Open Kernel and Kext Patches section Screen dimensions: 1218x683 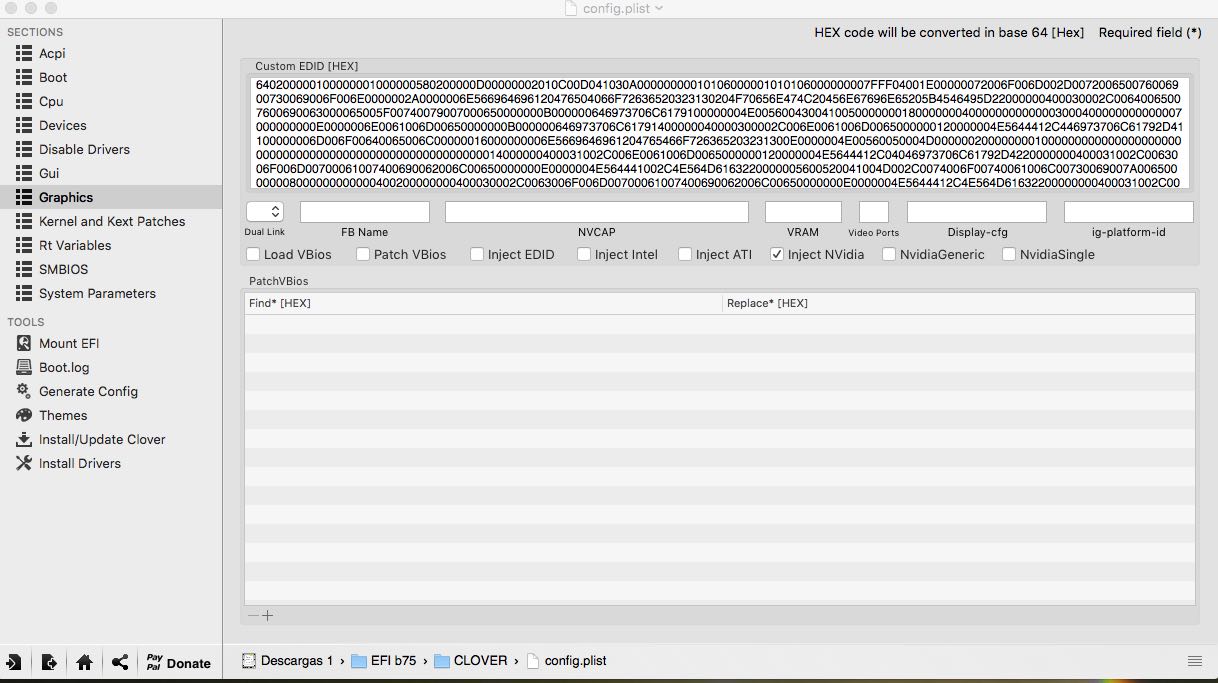click(112, 221)
